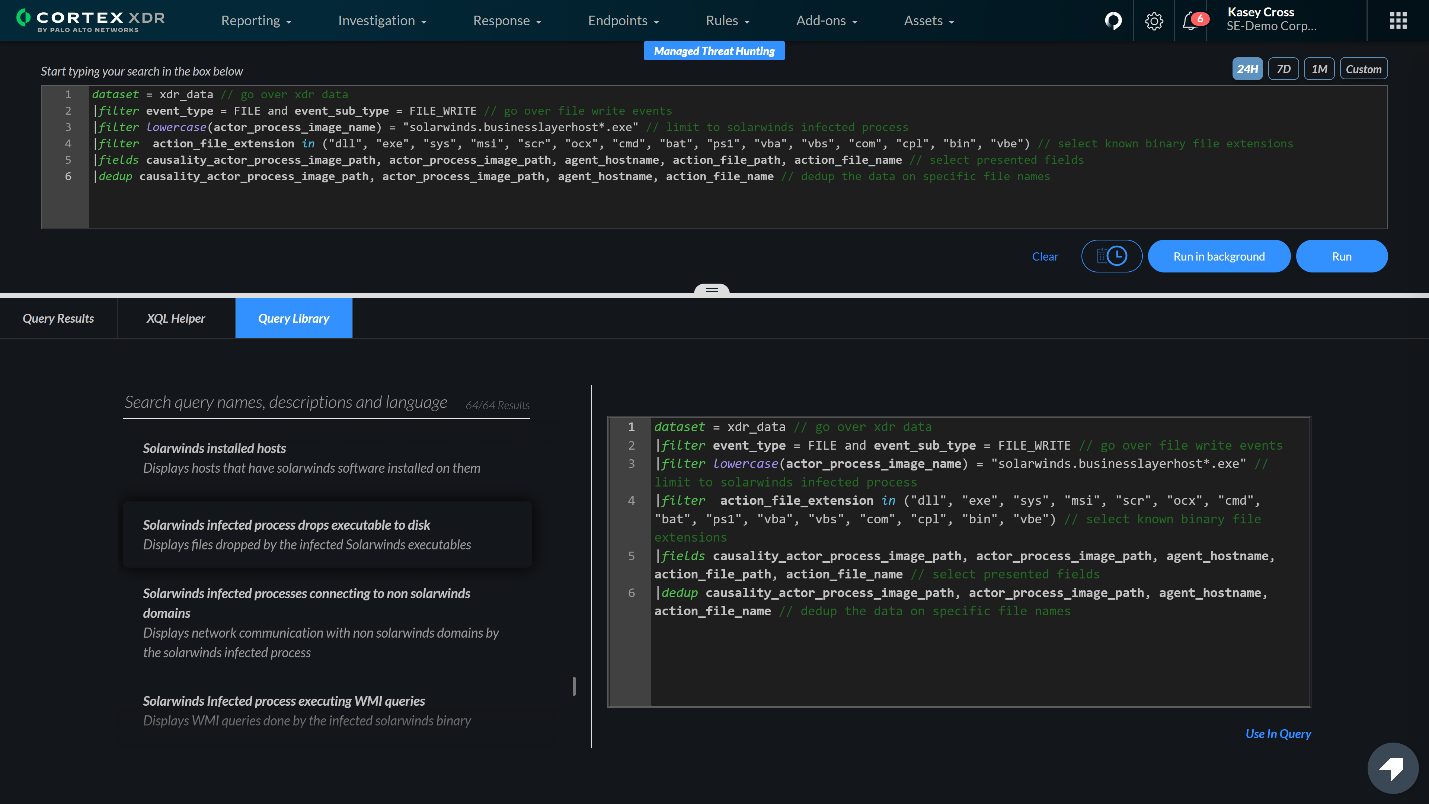
Task: Open the settings gear icon
Action: [x=1154, y=21]
